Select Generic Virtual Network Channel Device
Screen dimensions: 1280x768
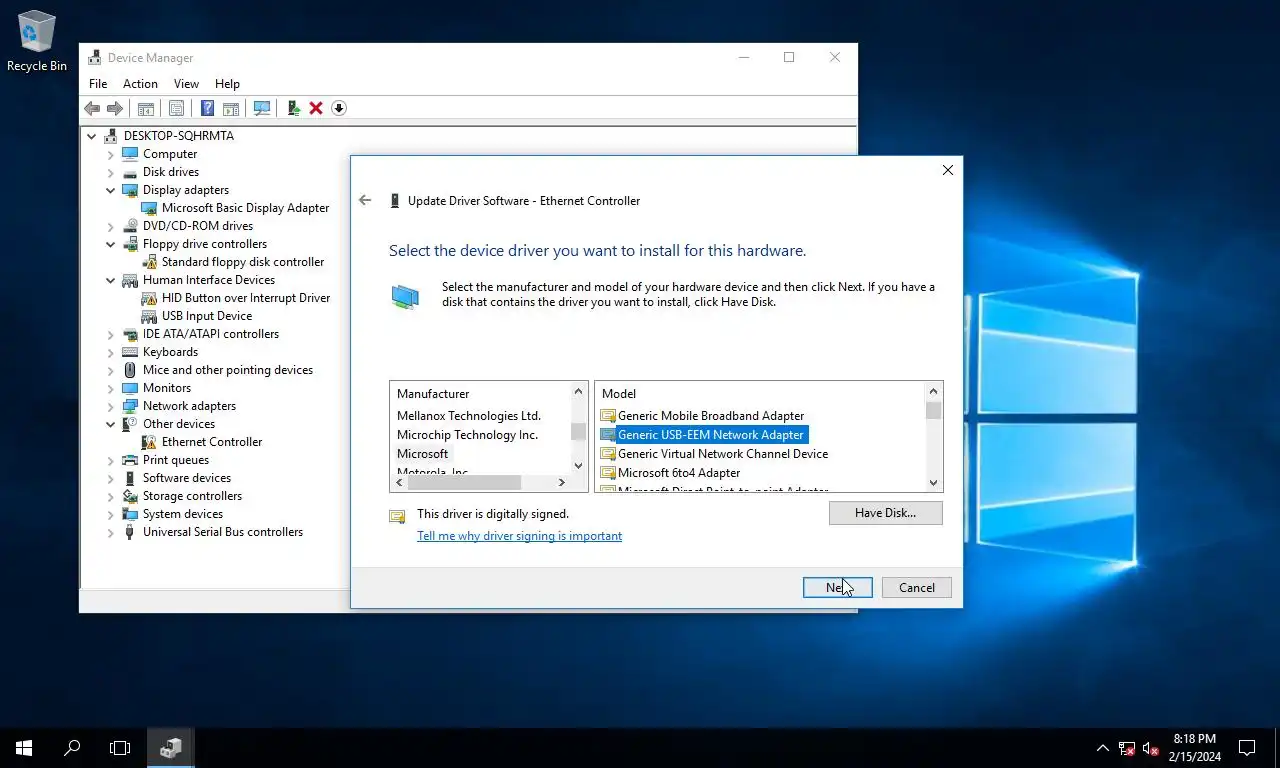pos(723,454)
